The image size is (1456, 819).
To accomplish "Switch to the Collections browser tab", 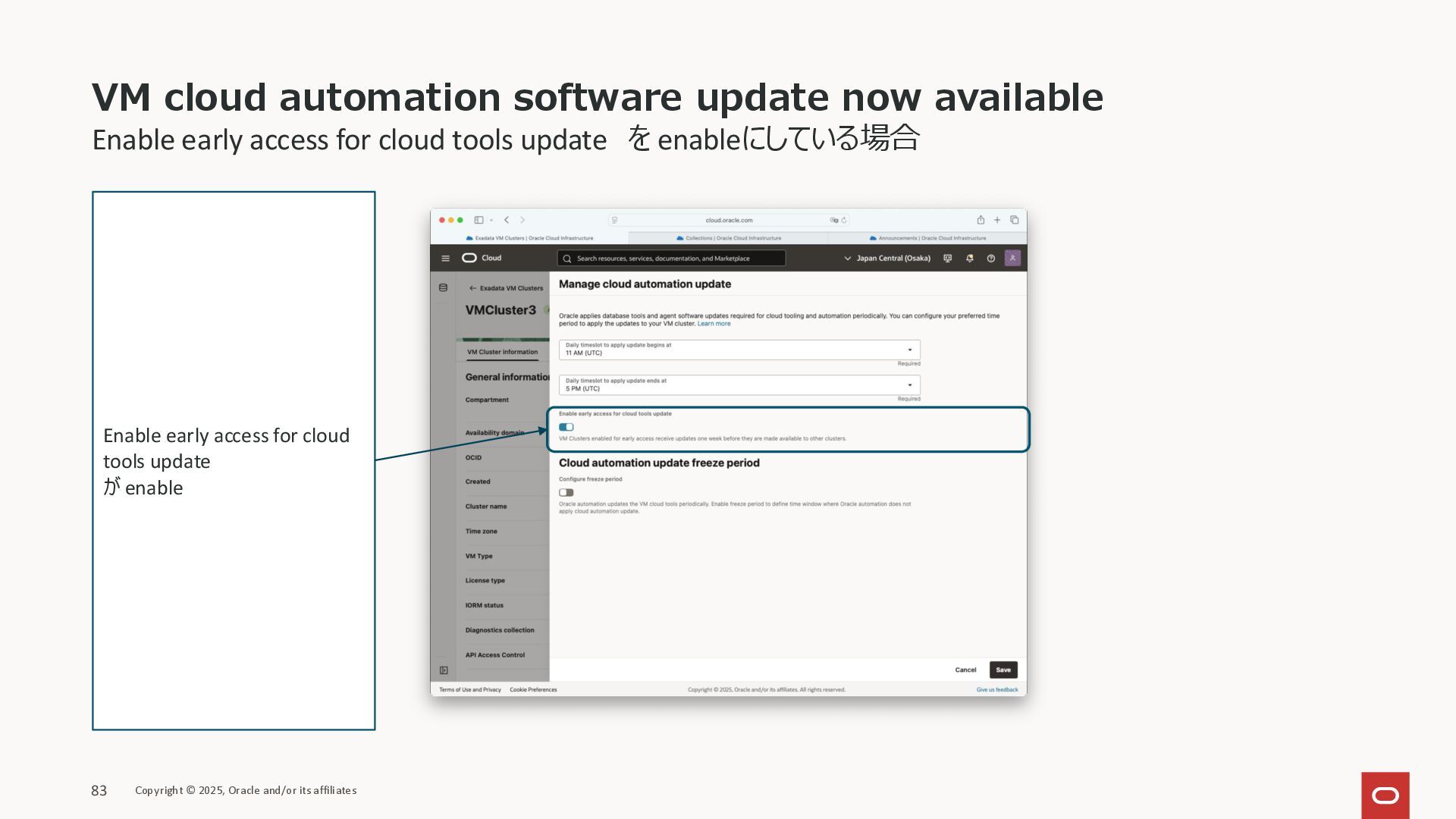I will 728,238.
